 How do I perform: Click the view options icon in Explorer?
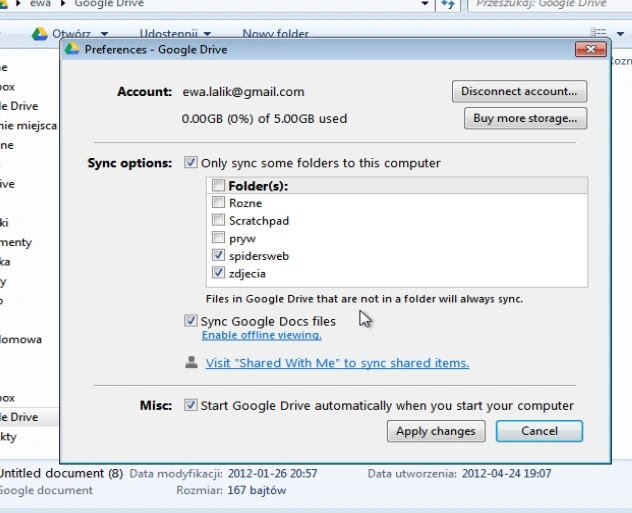pos(598,33)
